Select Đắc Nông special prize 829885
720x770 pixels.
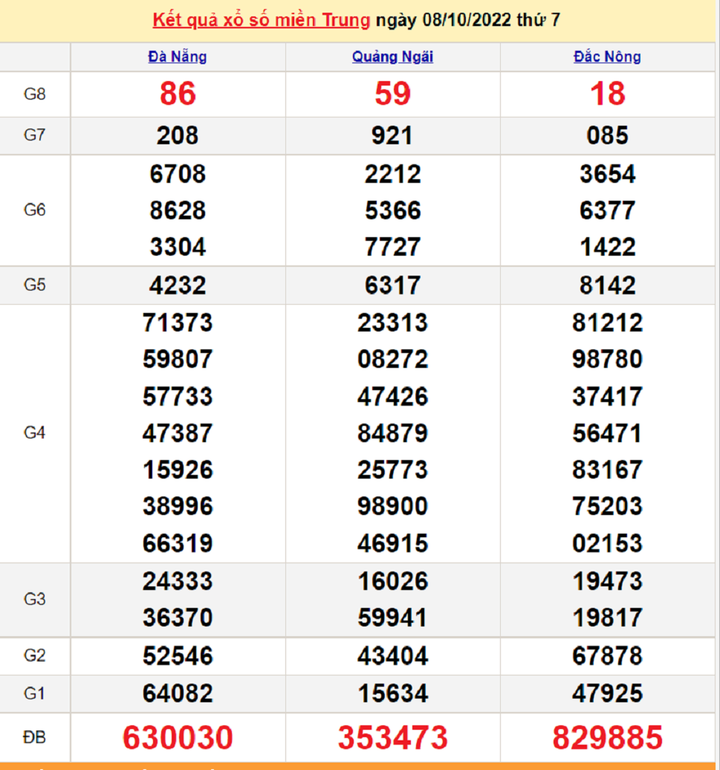(x=607, y=738)
